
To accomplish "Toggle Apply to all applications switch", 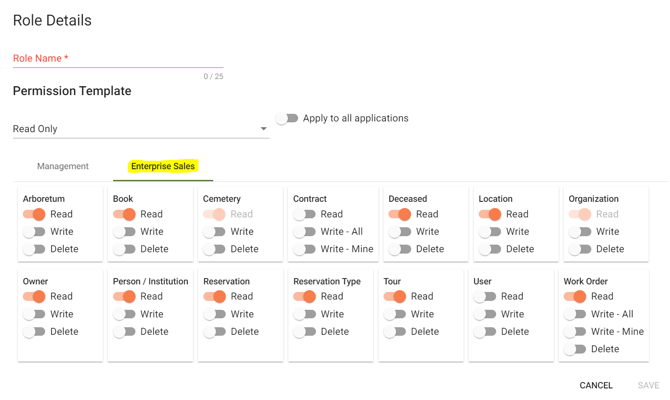I will 287,119.
